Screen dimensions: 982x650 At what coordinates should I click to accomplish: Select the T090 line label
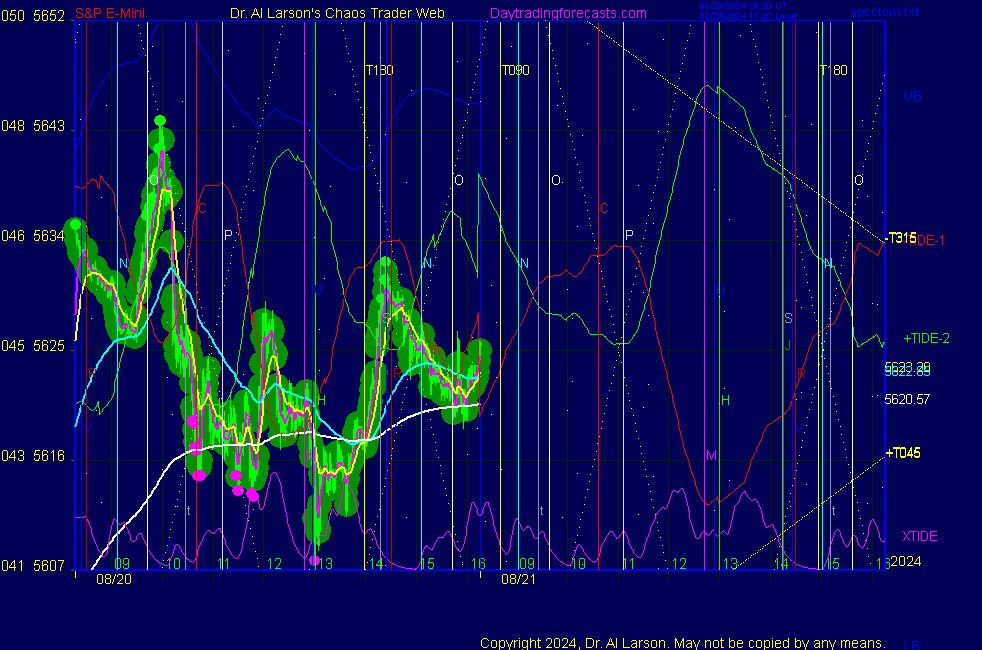[515, 70]
